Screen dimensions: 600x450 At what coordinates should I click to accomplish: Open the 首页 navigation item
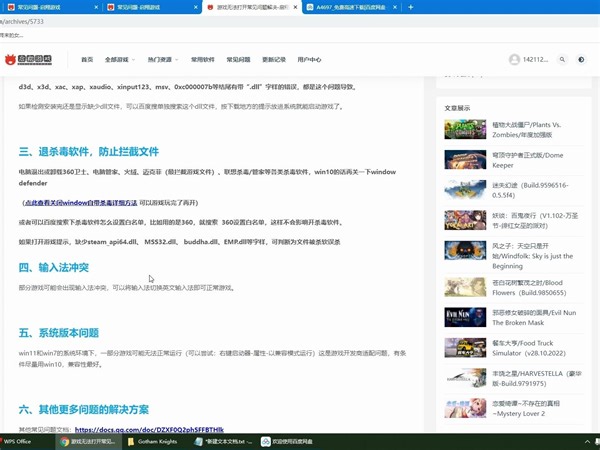pos(87,59)
